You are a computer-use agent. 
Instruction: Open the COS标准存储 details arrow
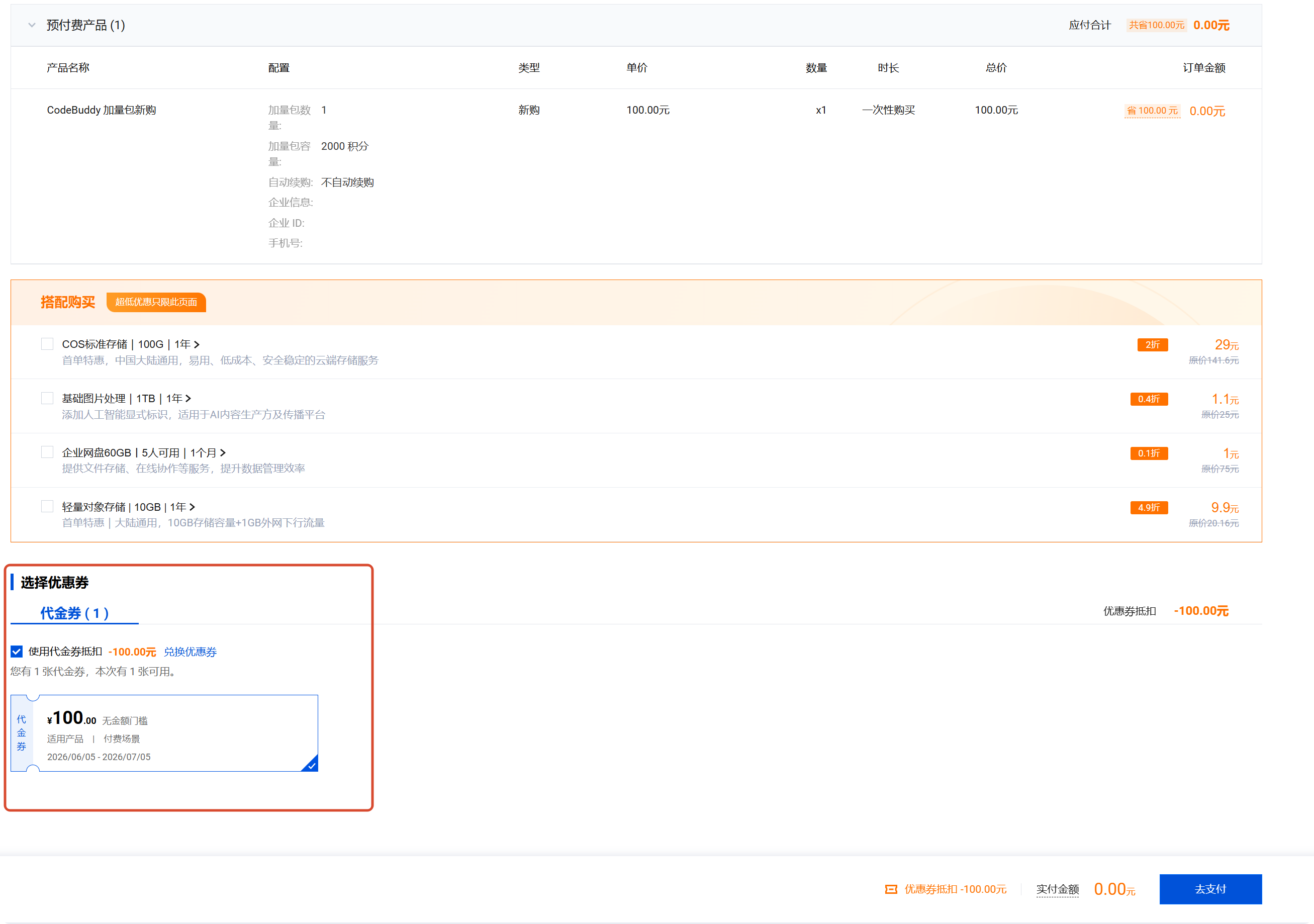pos(197,344)
